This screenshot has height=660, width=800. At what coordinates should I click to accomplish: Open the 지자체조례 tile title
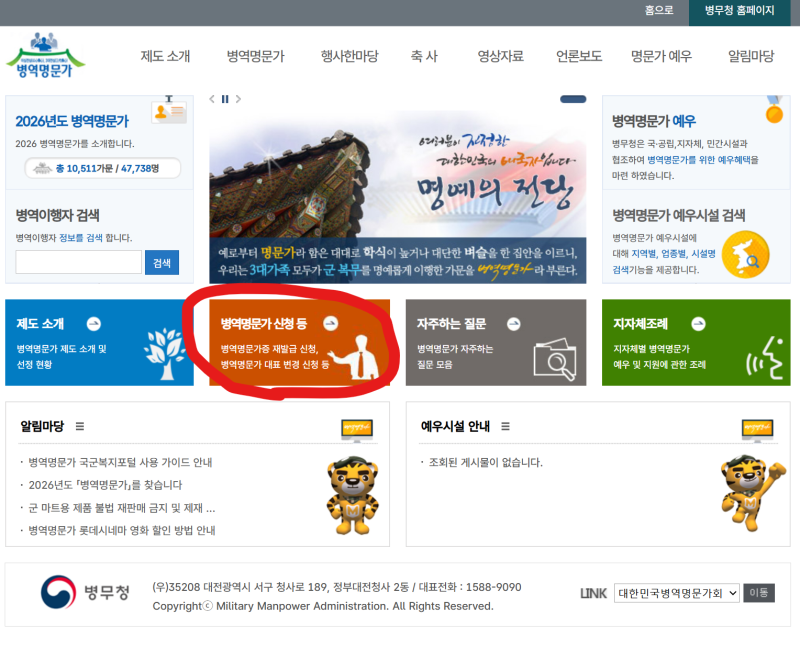pyautogui.click(x=640, y=323)
